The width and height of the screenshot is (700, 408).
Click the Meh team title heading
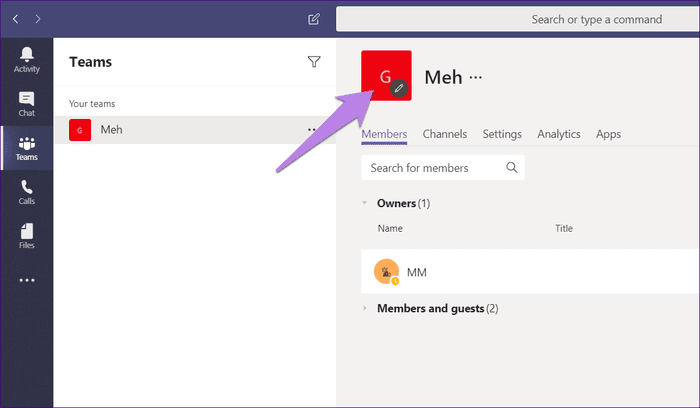443,77
